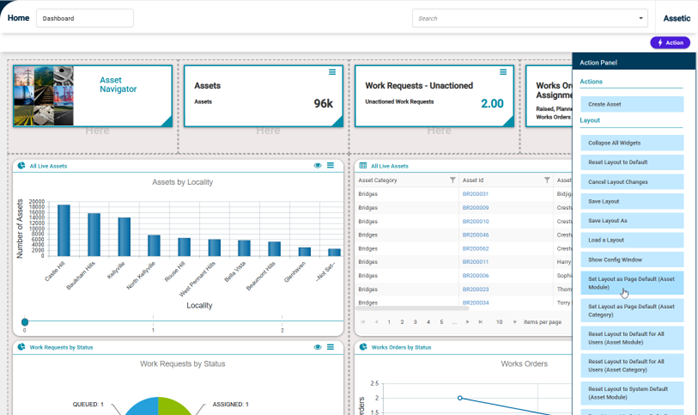Click the Asset Category column filter icon
The height and width of the screenshot is (415, 698).
tap(452, 180)
